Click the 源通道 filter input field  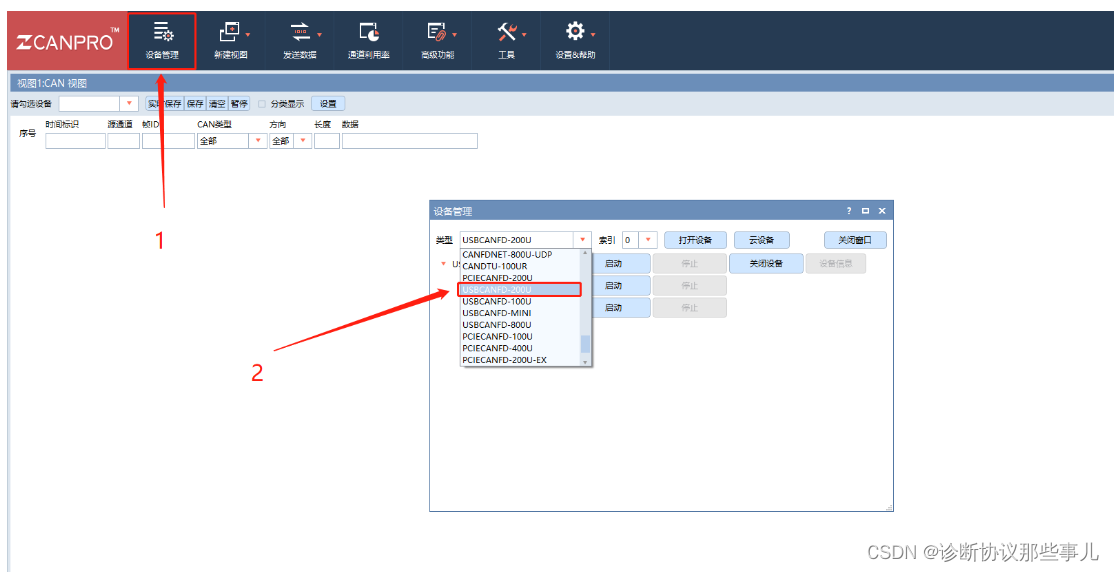tap(124, 141)
